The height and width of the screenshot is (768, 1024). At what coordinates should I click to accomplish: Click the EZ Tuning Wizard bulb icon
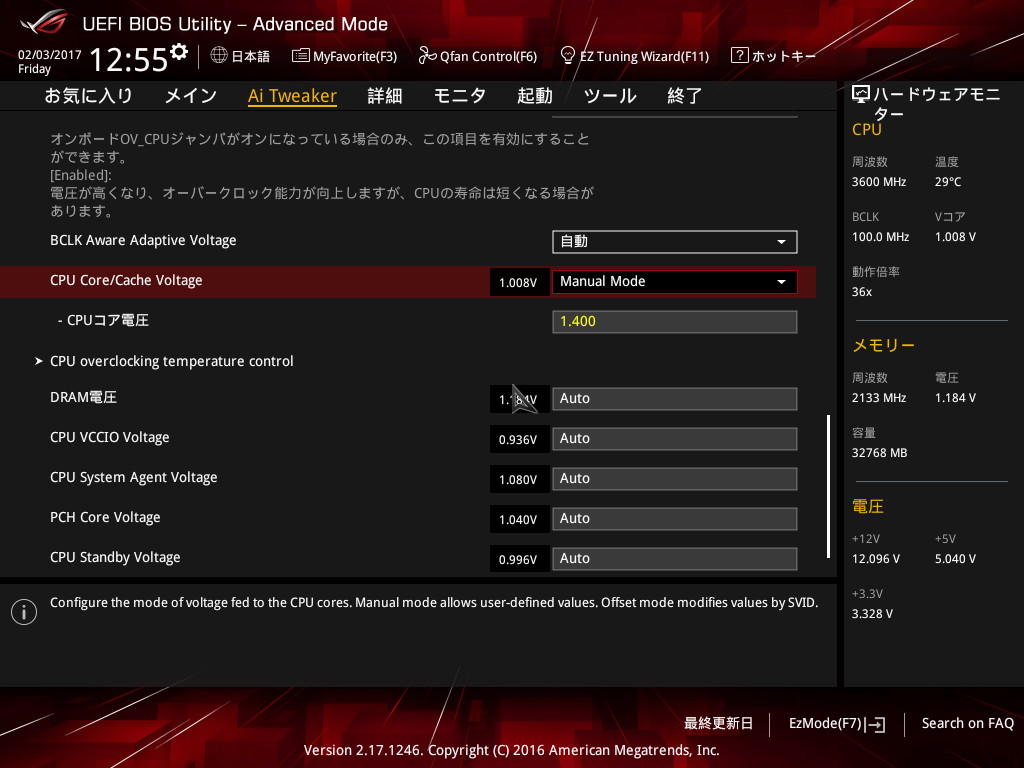[568, 55]
